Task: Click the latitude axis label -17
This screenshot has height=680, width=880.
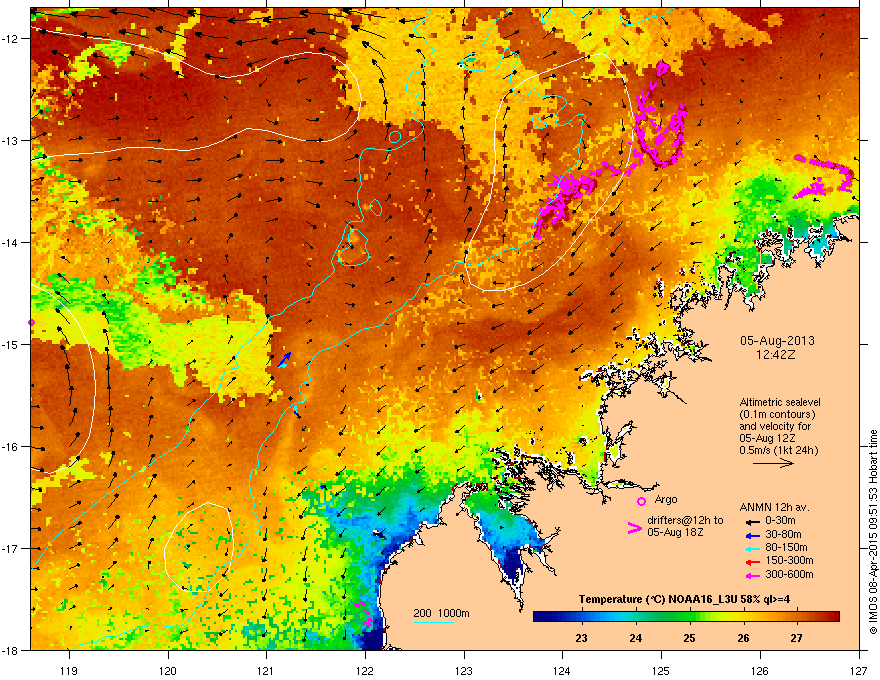Action: [x=11, y=548]
